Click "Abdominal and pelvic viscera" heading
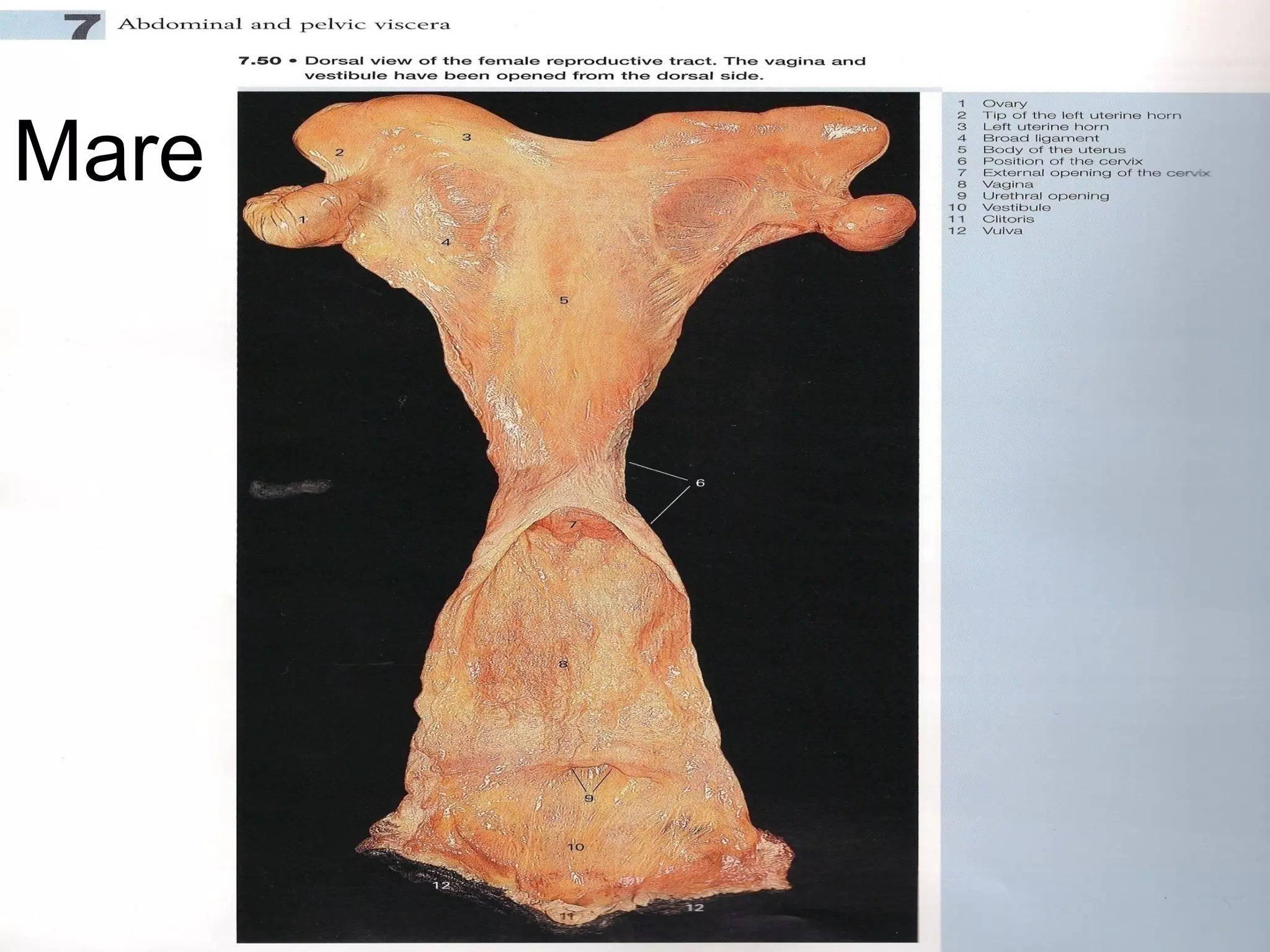Screen dimensions: 1270x952 coord(283,25)
